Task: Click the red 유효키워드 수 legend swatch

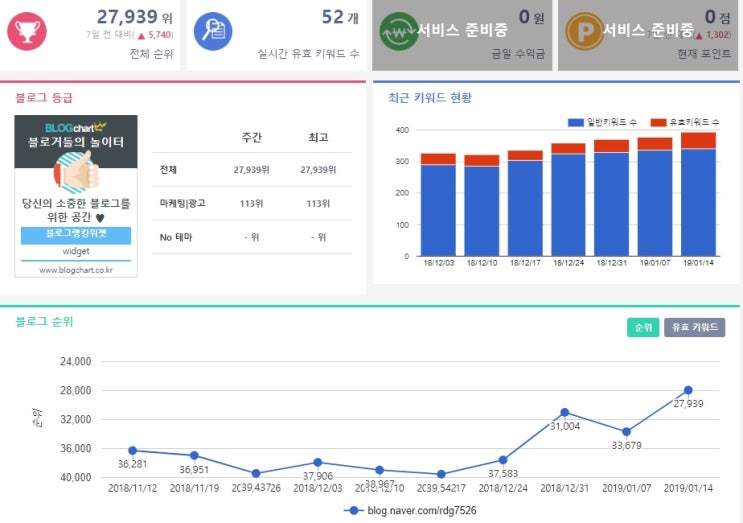Action: tap(658, 123)
